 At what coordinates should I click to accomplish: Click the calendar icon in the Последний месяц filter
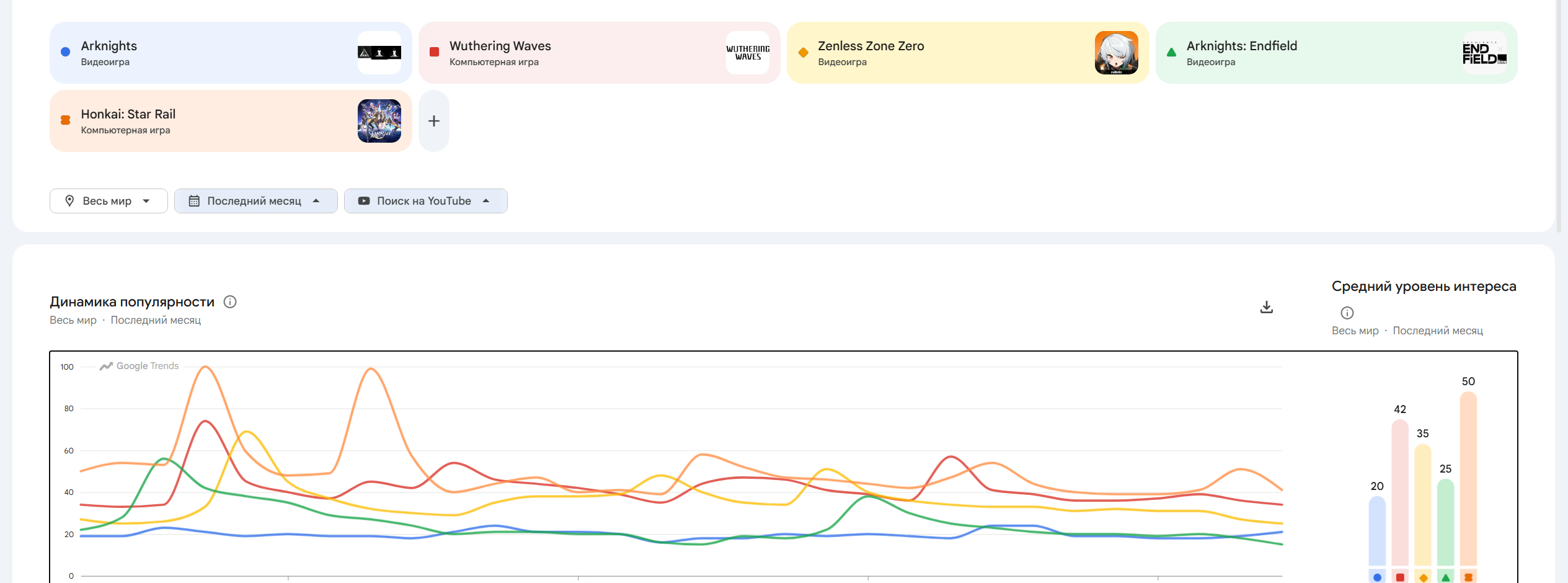pos(194,201)
